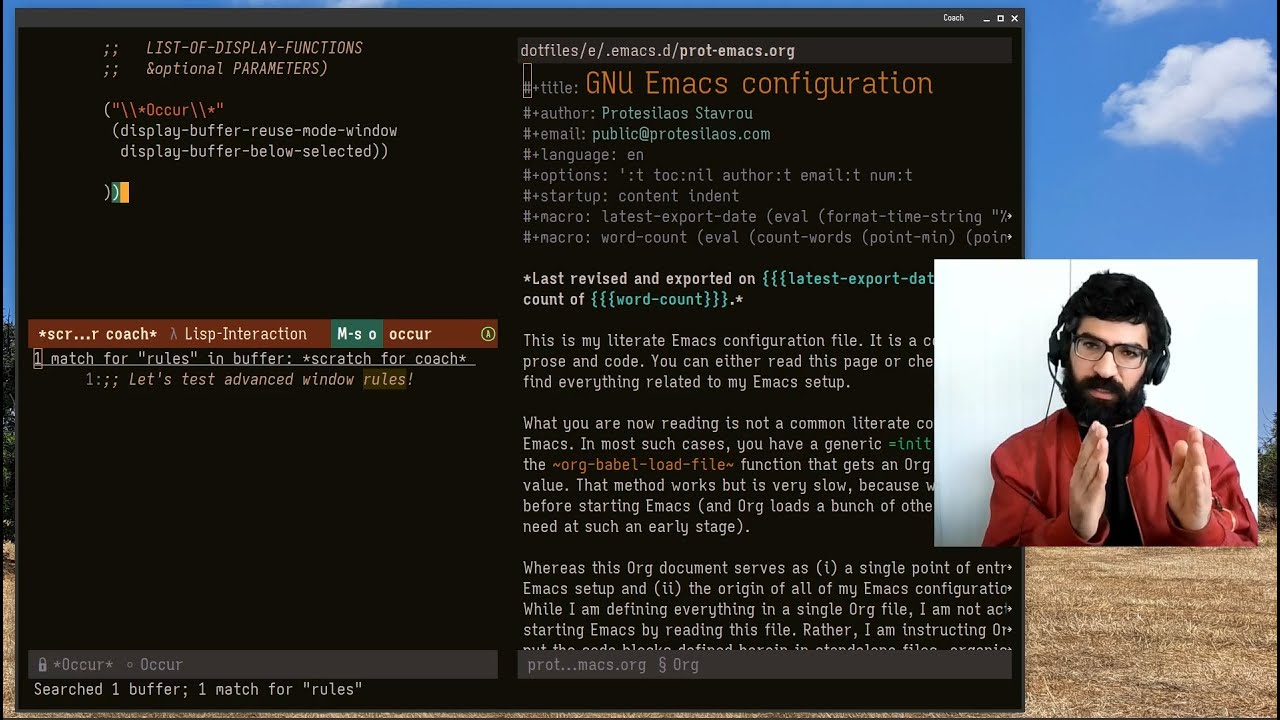Click the {{{latest-export-dat macro text
1280x720 pixels.
click(x=848, y=278)
